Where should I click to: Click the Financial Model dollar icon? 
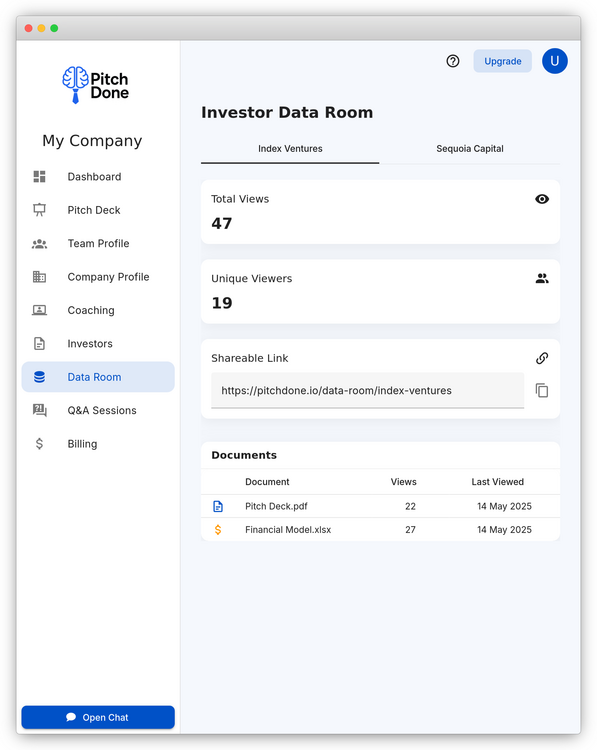(x=218, y=529)
